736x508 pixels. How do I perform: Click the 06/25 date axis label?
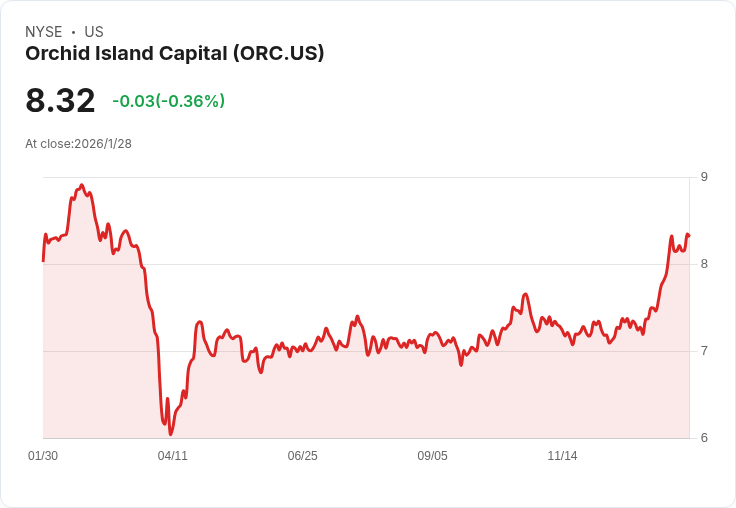point(302,455)
